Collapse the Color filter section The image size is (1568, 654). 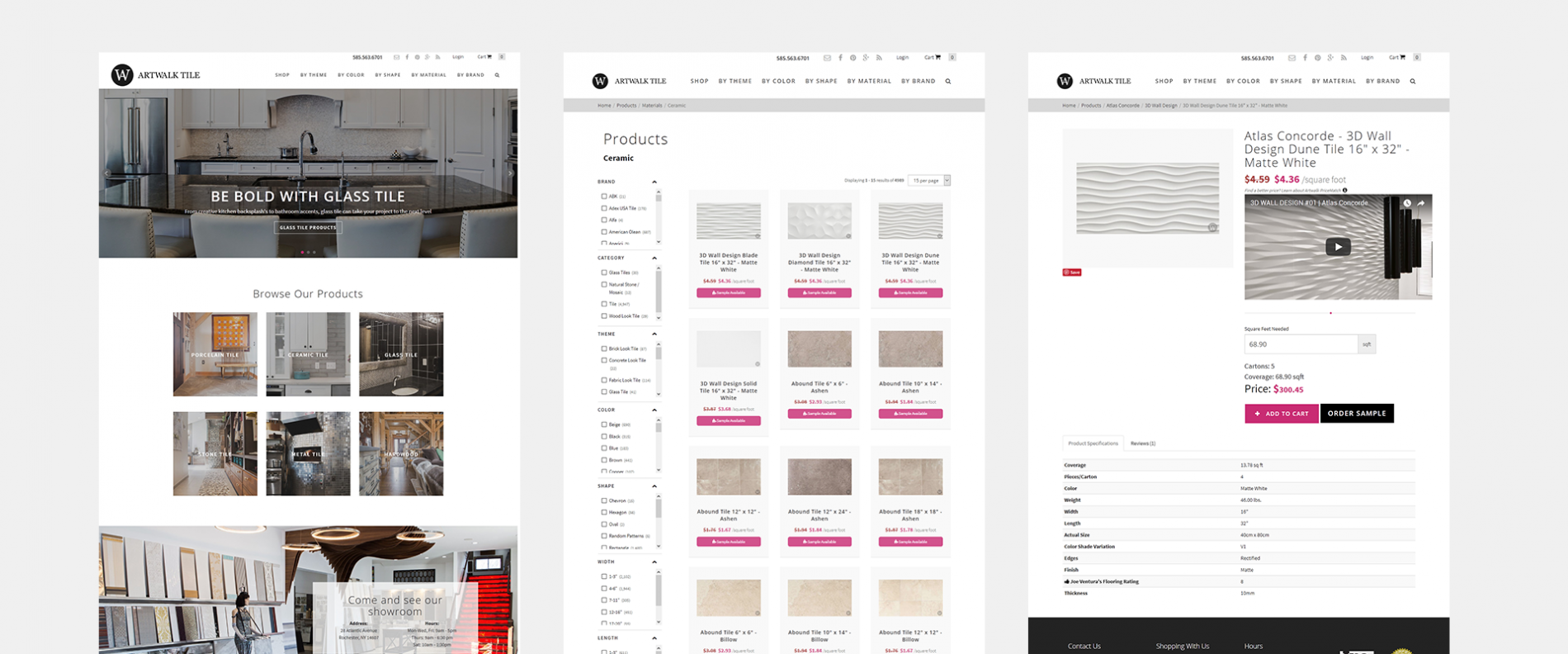[654, 410]
